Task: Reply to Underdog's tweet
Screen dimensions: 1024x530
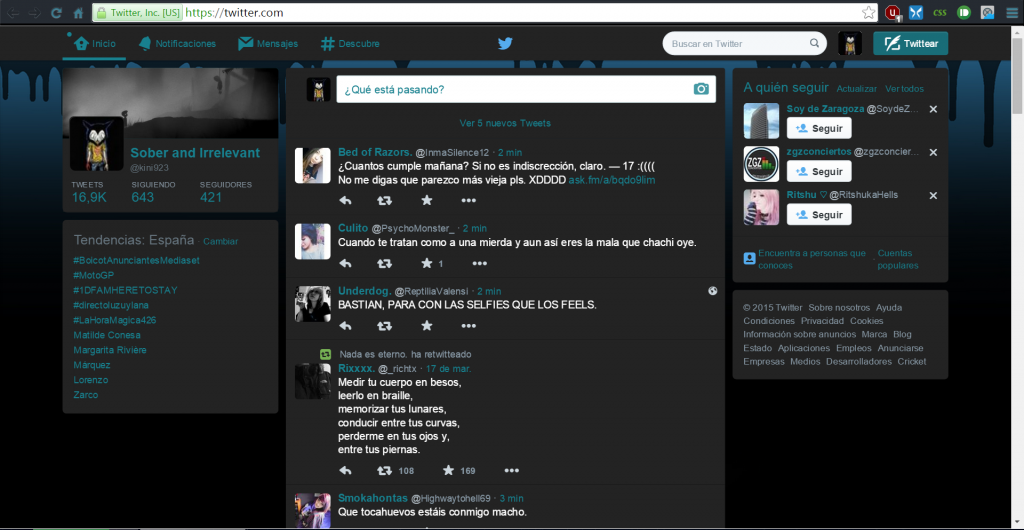Action: pos(345,326)
